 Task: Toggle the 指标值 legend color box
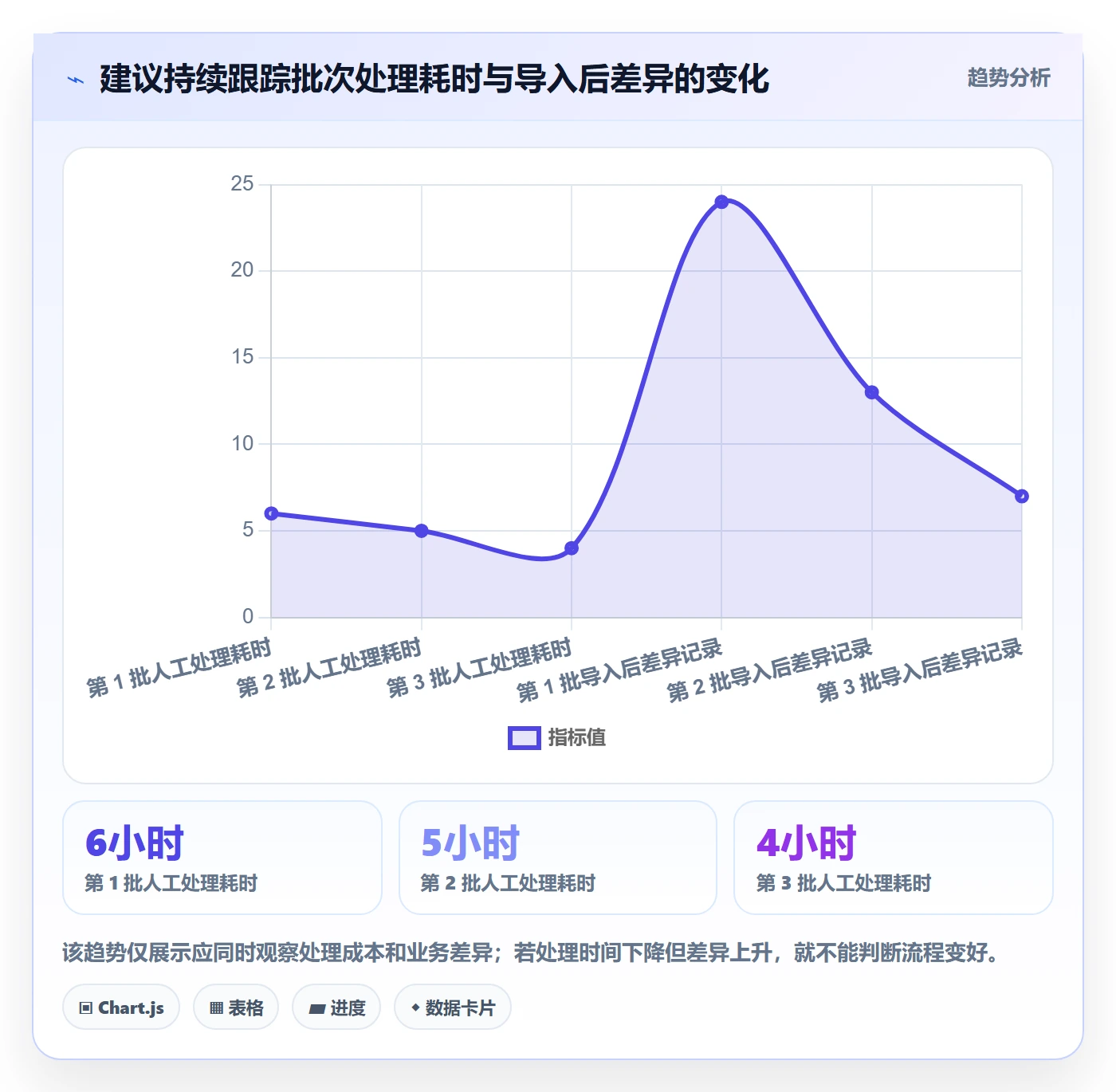[x=525, y=738]
